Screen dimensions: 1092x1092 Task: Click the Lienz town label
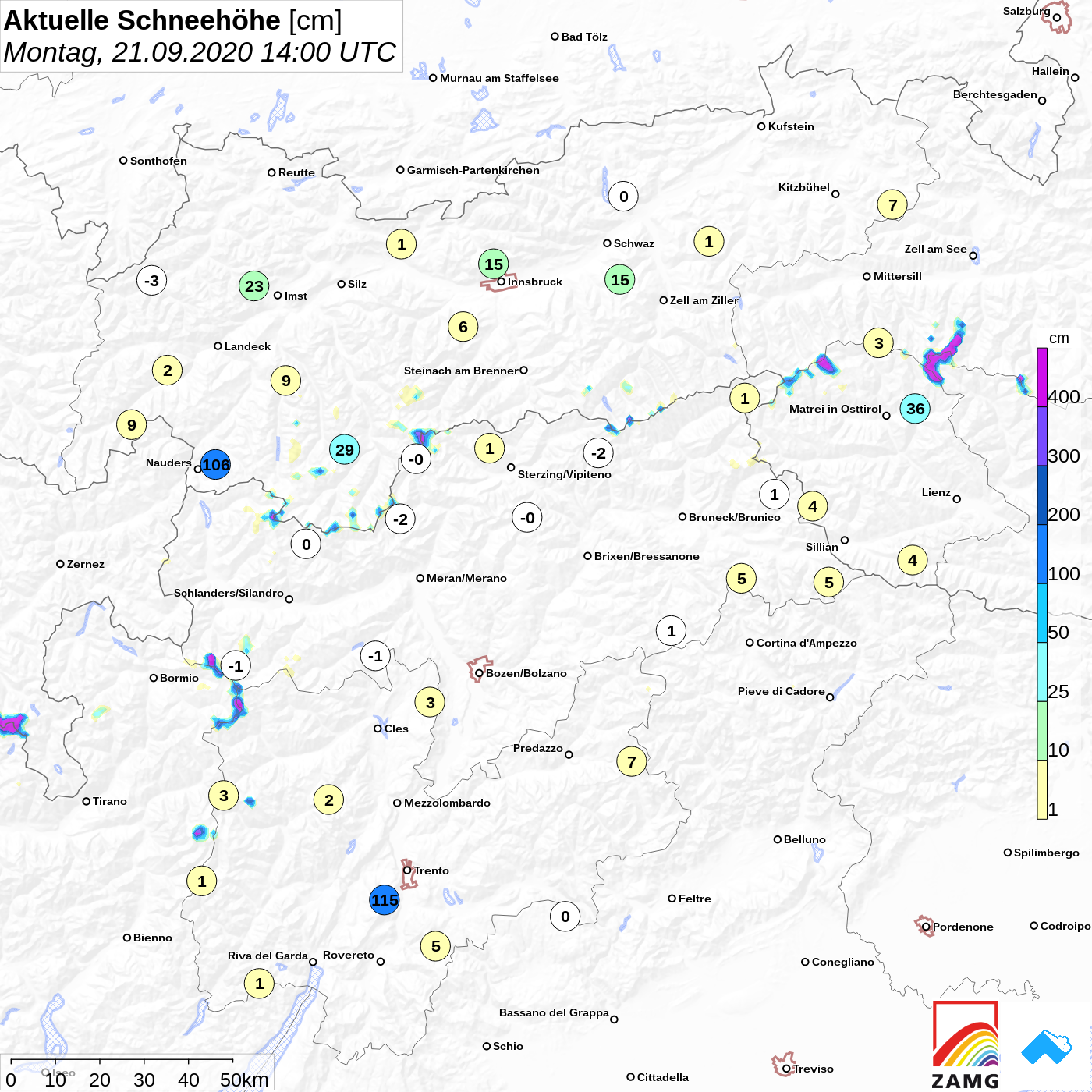click(936, 492)
